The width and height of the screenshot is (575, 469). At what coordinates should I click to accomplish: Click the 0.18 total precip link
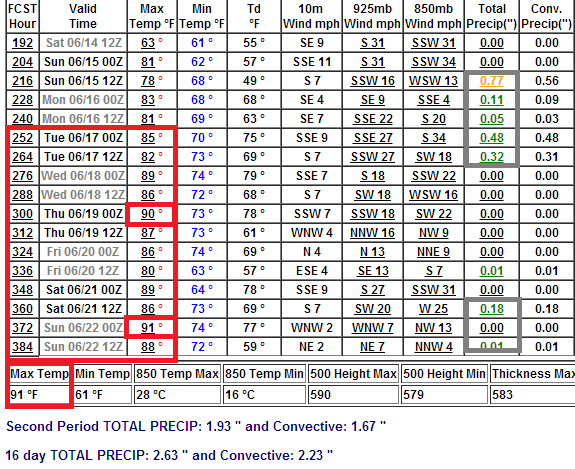(491, 309)
